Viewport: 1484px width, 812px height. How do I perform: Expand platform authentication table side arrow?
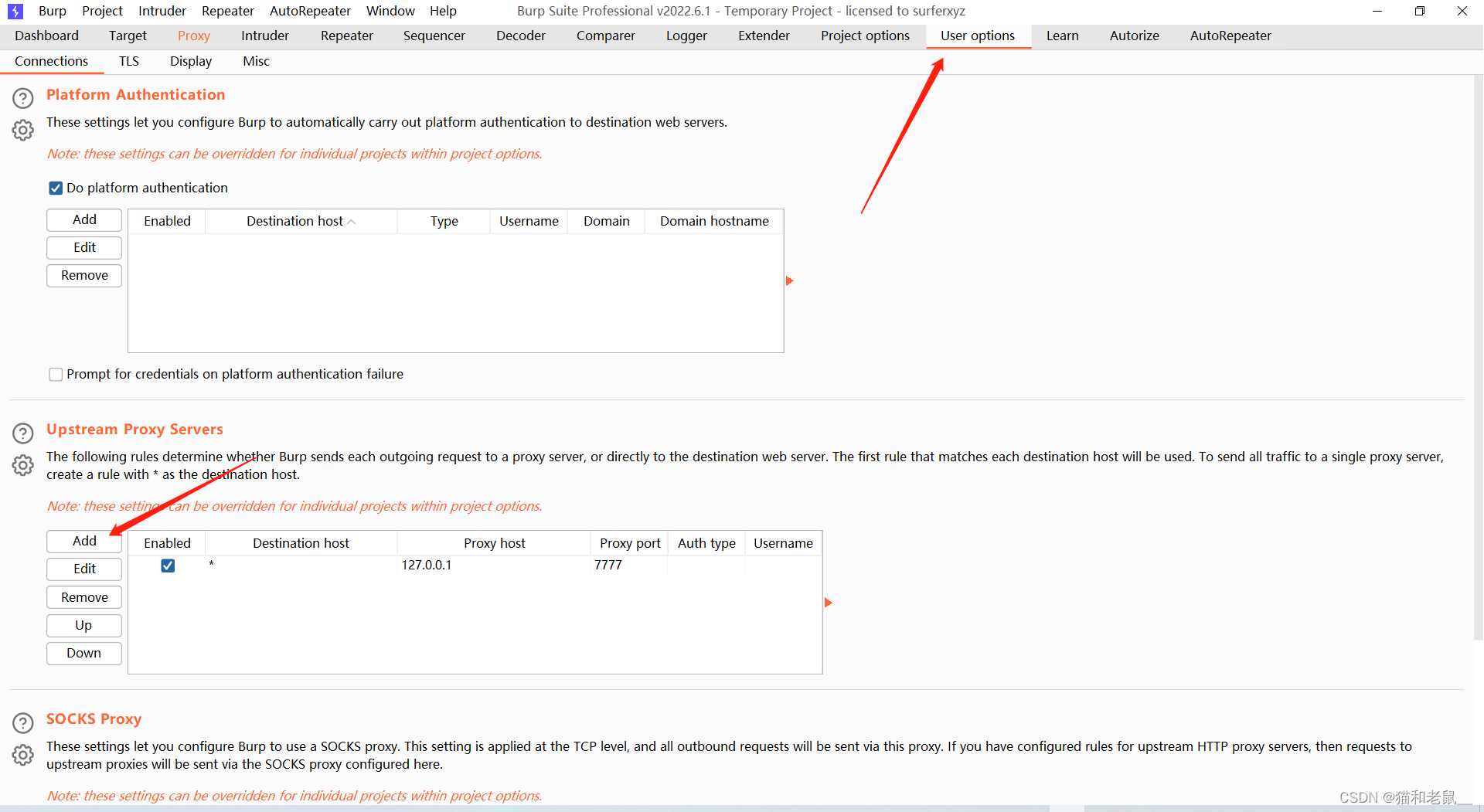tap(790, 280)
